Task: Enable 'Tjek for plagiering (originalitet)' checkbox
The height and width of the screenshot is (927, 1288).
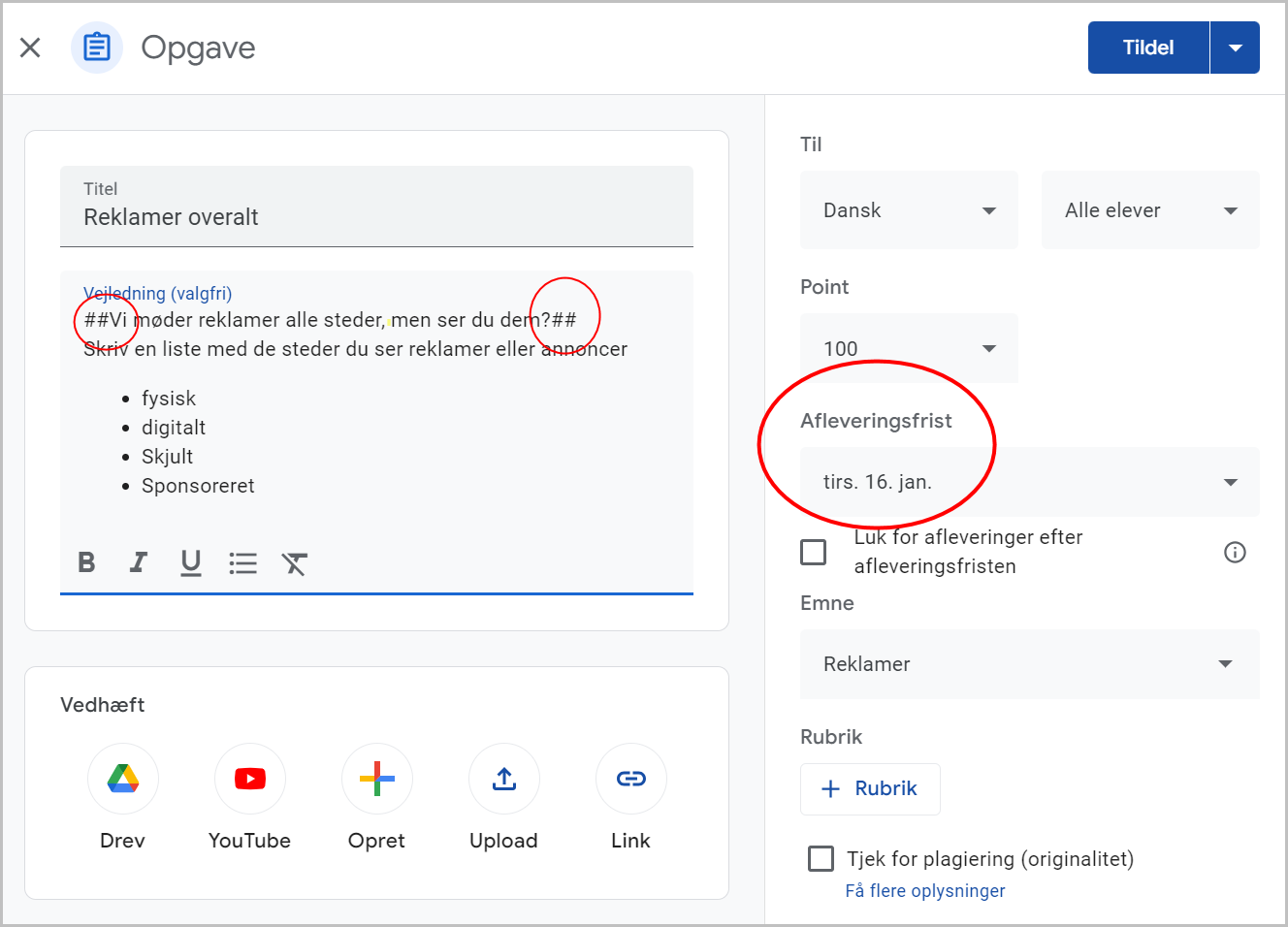Action: pos(821,858)
